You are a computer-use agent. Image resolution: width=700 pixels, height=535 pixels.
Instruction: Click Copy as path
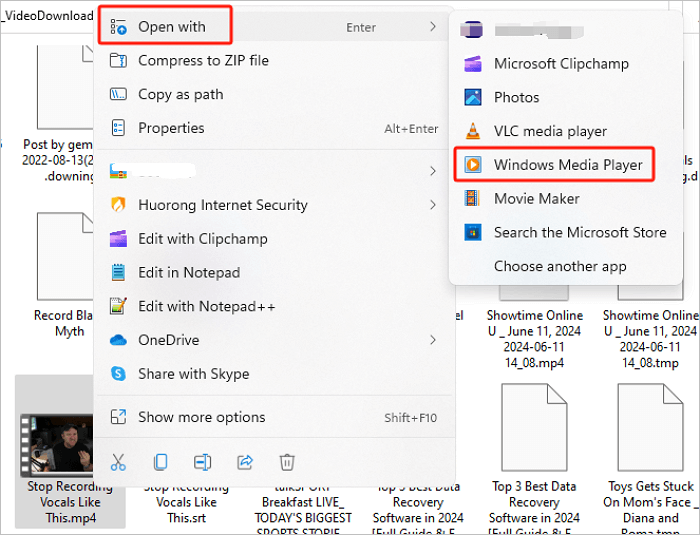180,94
